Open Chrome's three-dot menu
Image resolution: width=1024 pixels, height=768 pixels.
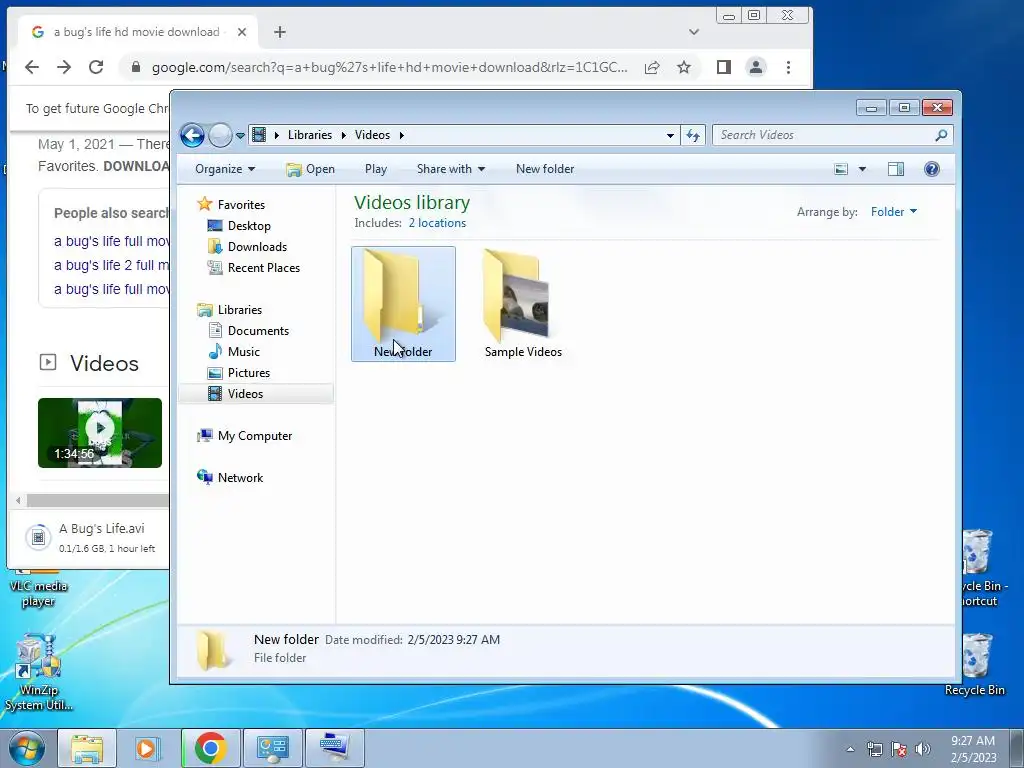tap(788, 67)
